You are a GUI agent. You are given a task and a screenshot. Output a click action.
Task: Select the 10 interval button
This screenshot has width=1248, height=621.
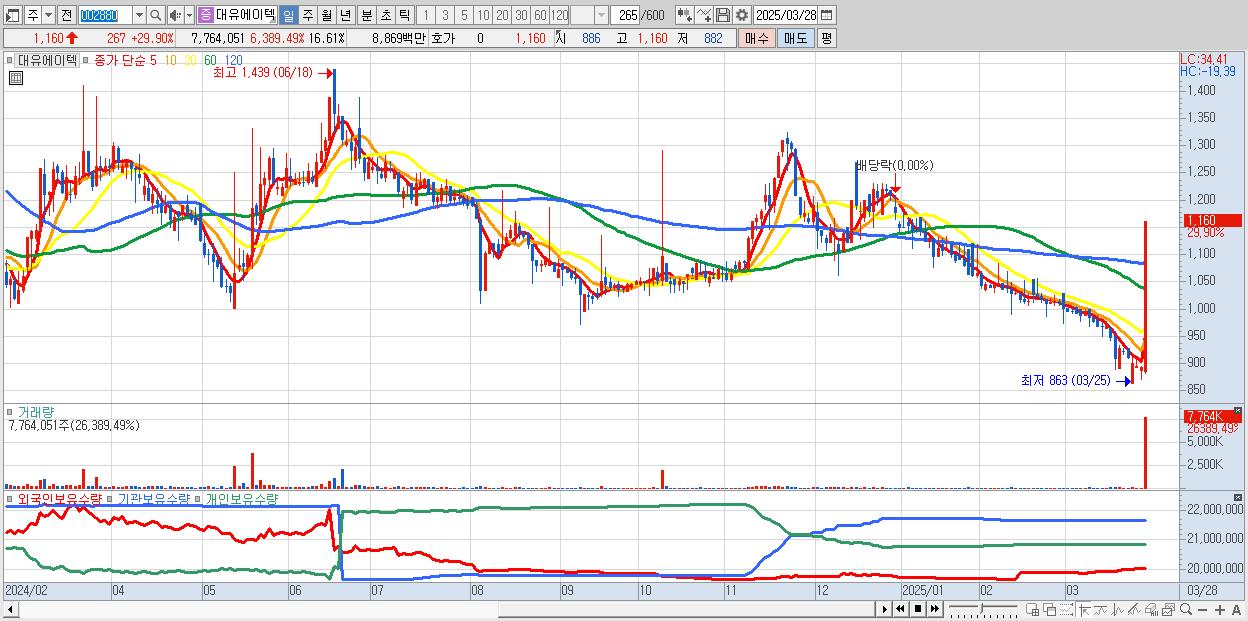pyautogui.click(x=483, y=15)
